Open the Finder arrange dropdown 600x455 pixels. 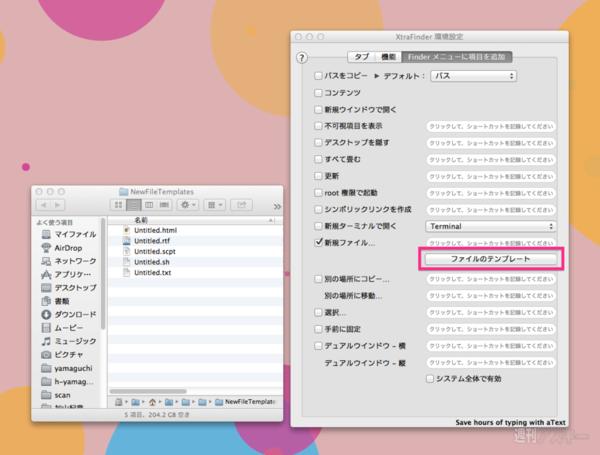214,205
